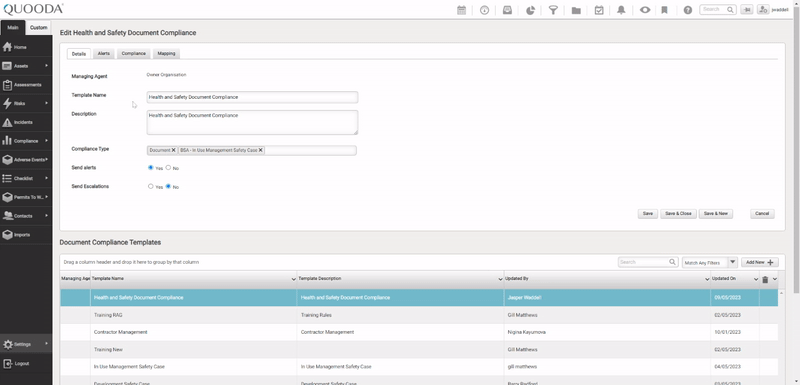The width and height of the screenshot is (800, 385).
Task: Sort by Updated By column header
Action: pos(516,279)
